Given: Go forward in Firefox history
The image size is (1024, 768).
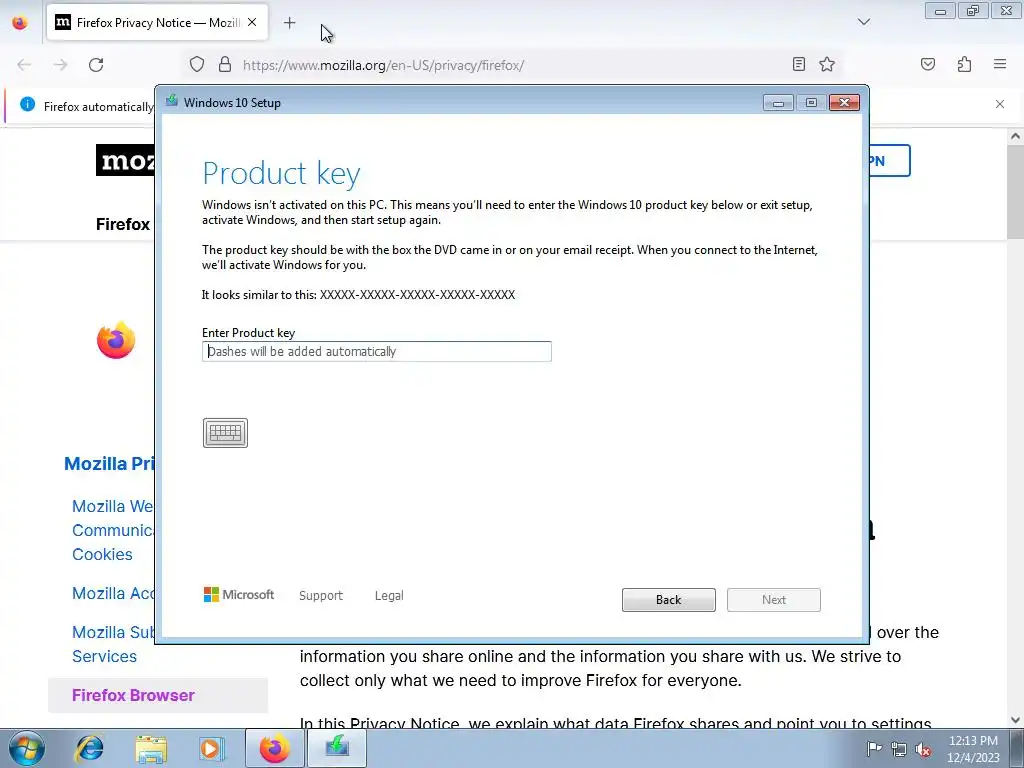Looking at the screenshot, I should 60,65.
